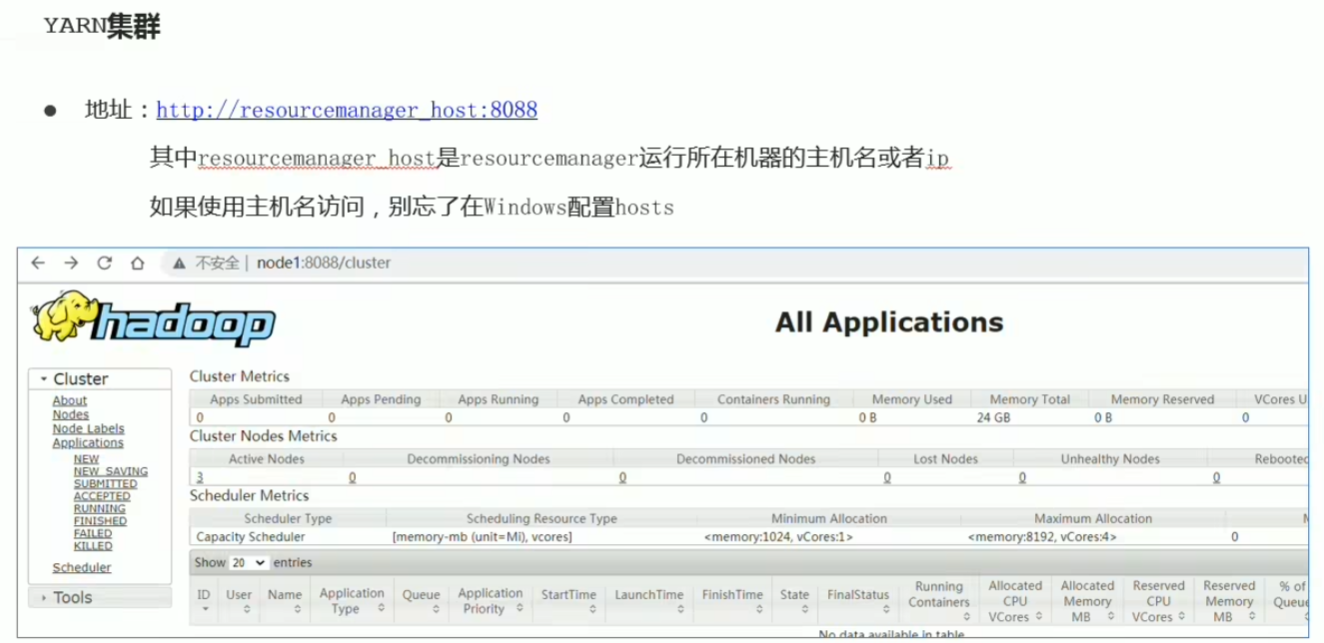Sort table by Application Priority column
Screen dimensions: 1324x643
point(490,601)
